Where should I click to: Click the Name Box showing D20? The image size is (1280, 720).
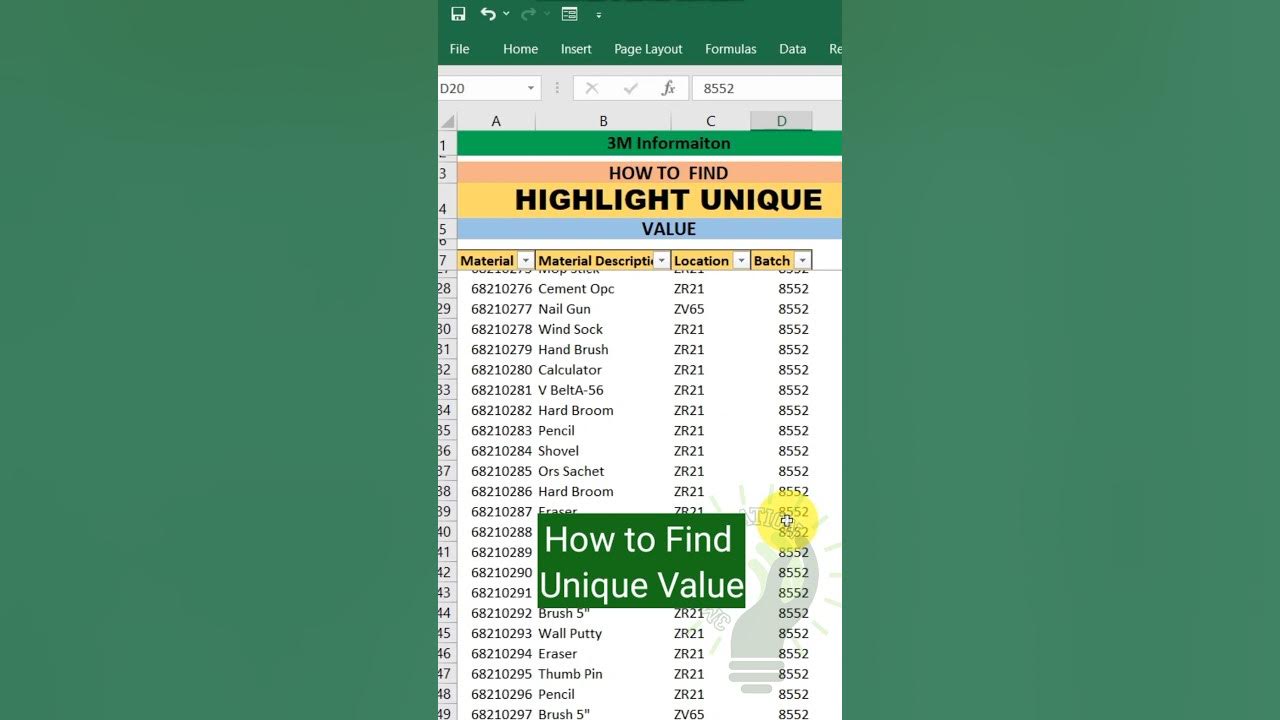(480, 88)
